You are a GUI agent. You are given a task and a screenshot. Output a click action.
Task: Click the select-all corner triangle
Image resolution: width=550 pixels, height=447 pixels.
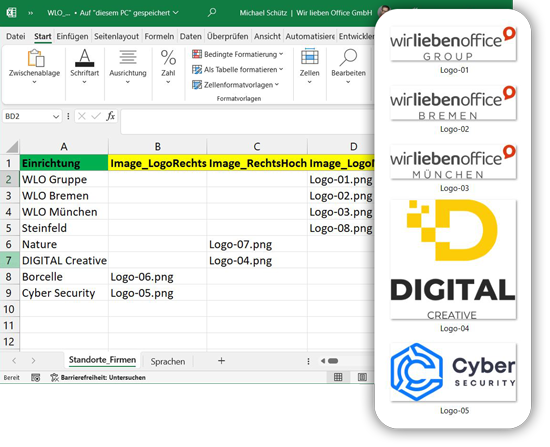pyautogui.click(x=12, y=147)
